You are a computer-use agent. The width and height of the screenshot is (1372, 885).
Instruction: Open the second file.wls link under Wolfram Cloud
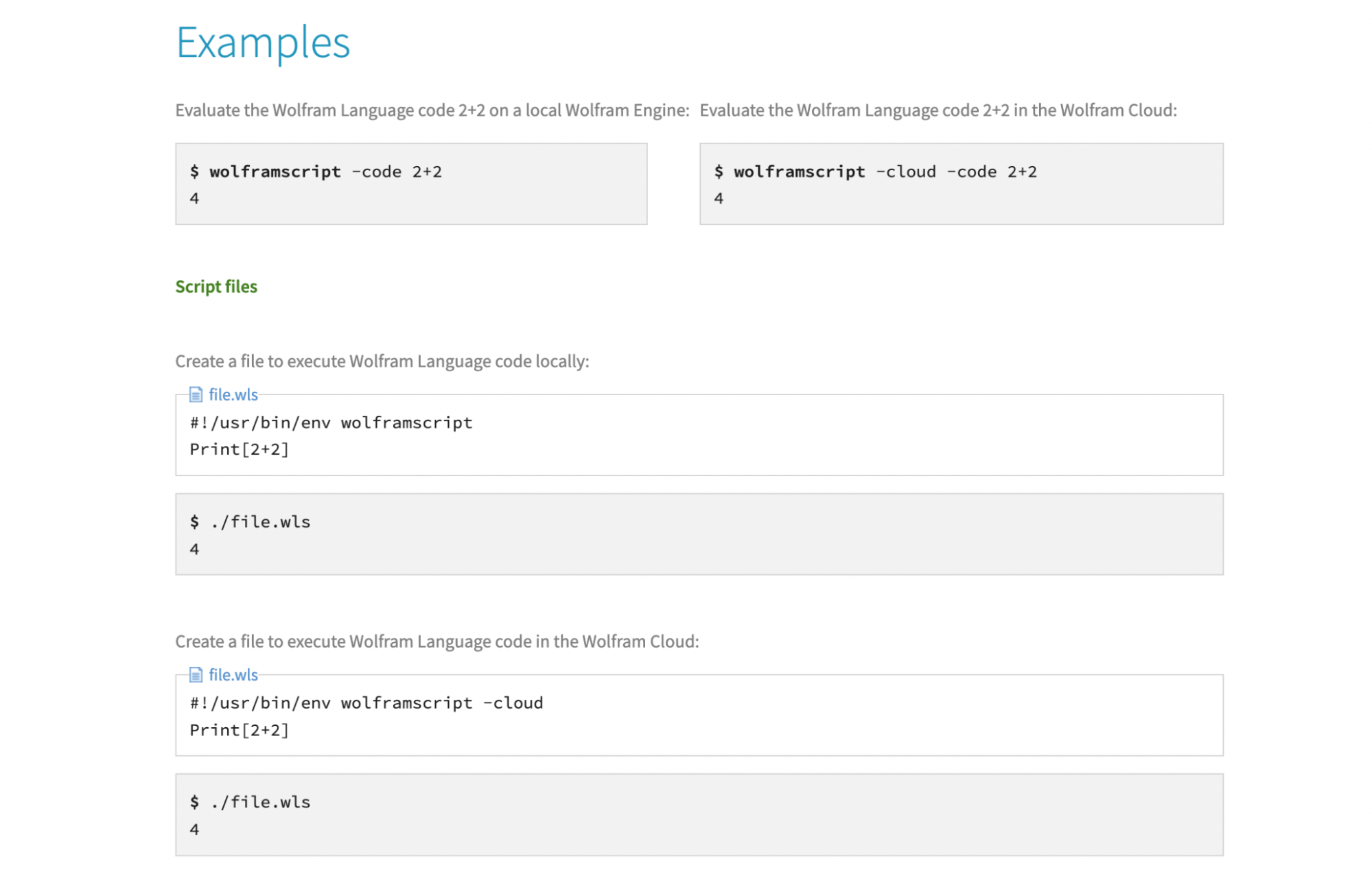pyautogui.click(x=233, y=674)
